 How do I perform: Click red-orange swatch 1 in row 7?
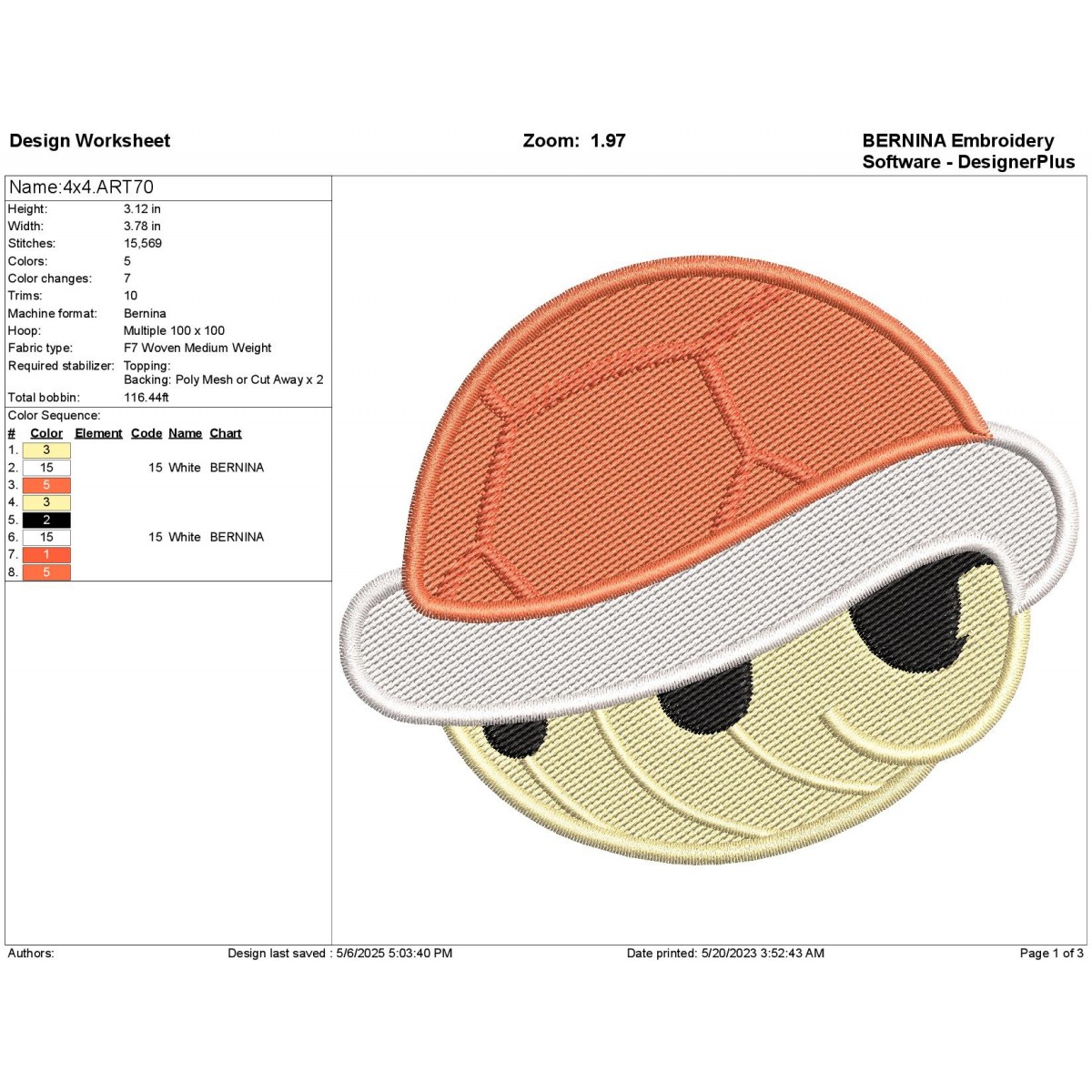[46, 554]
